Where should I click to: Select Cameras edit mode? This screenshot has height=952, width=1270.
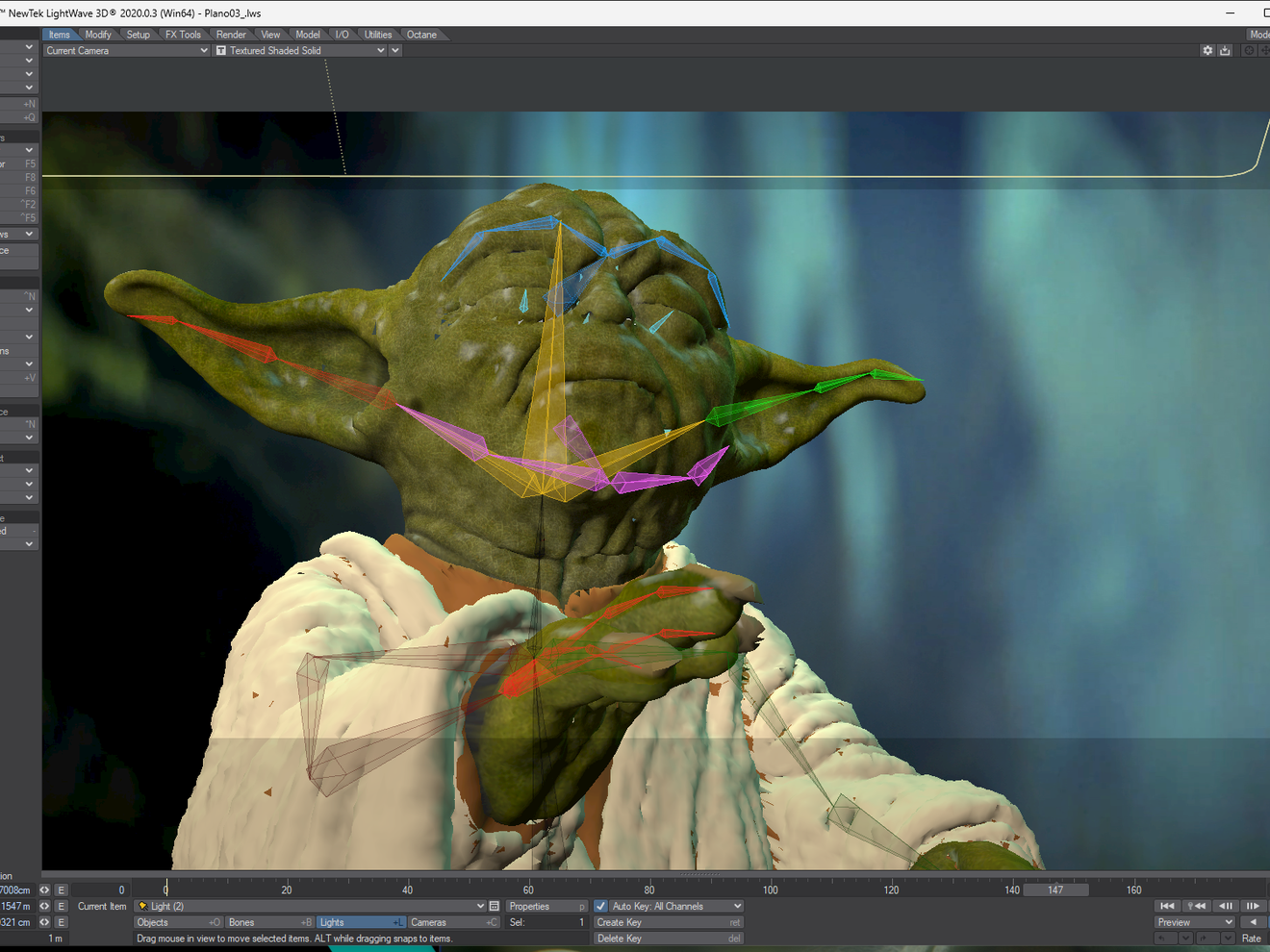point(453,922)
